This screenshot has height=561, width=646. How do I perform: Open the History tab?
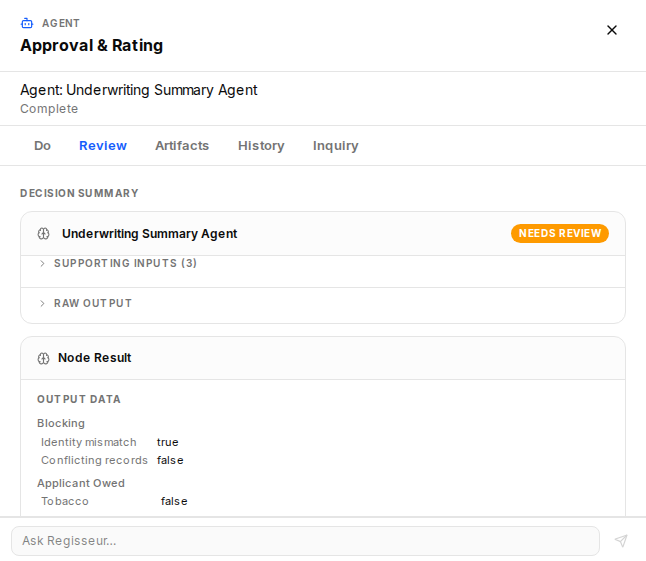pyautogui.click(x=261, y=145)
